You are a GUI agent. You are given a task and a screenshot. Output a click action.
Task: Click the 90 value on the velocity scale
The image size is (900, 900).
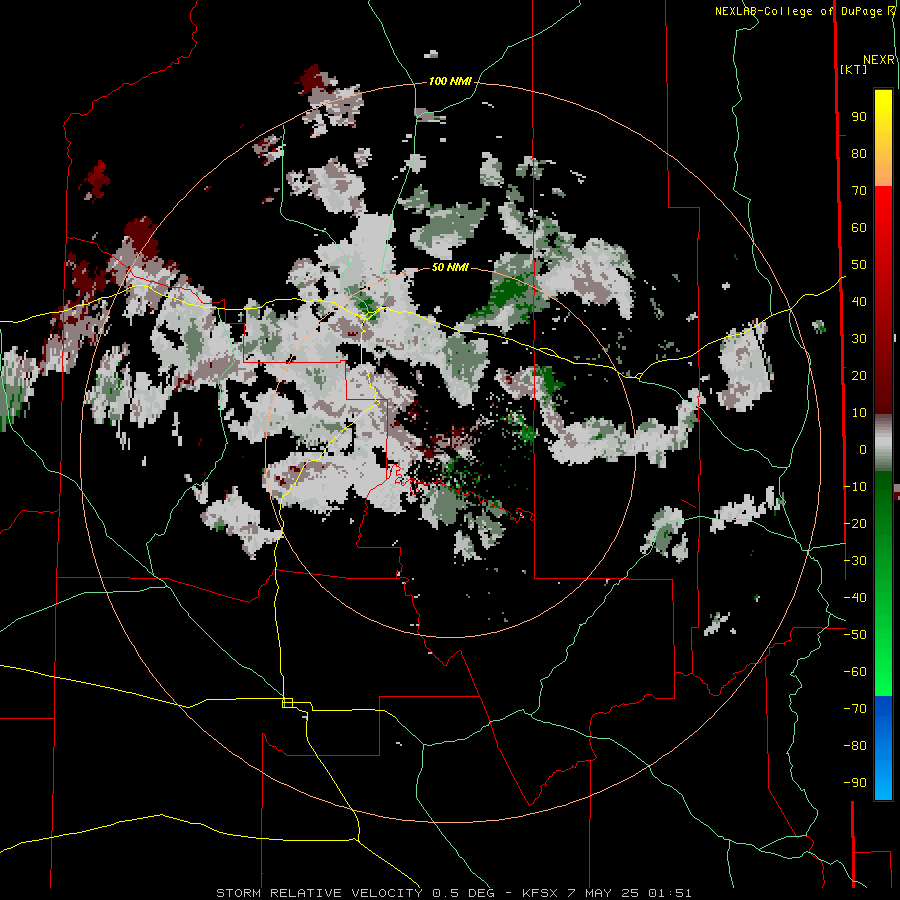(859, 117)
